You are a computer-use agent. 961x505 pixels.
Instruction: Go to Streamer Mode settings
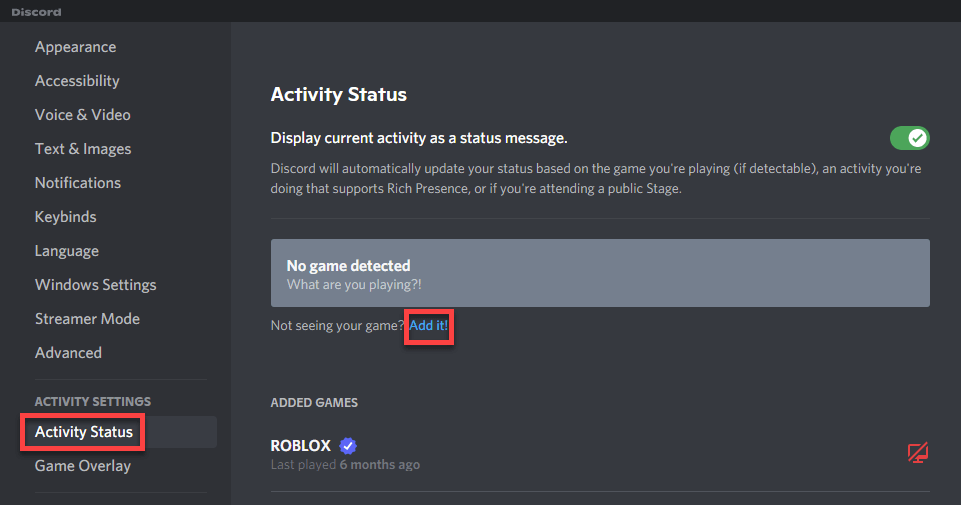pyautogui.click(x=87, y=319)
